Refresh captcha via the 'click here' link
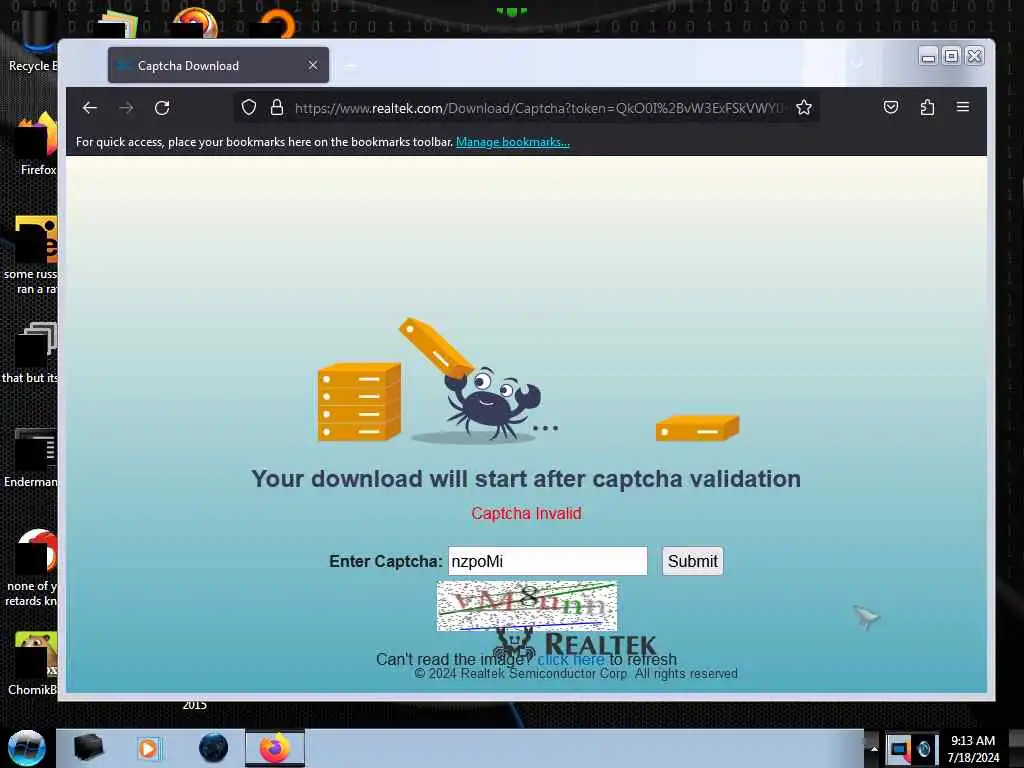The image size is (1024, 768). 570,660
